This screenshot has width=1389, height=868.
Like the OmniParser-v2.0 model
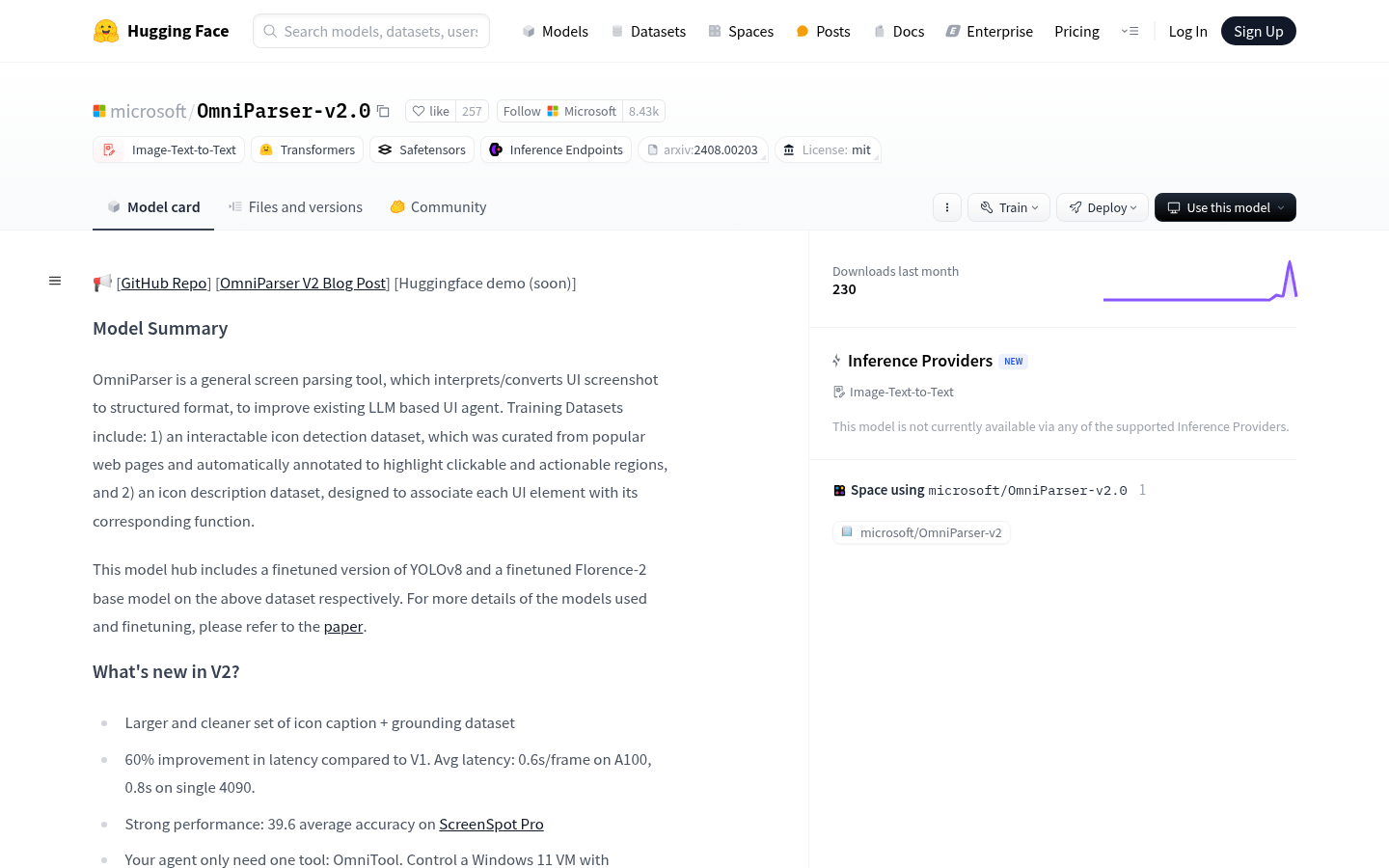click(430, 111)
